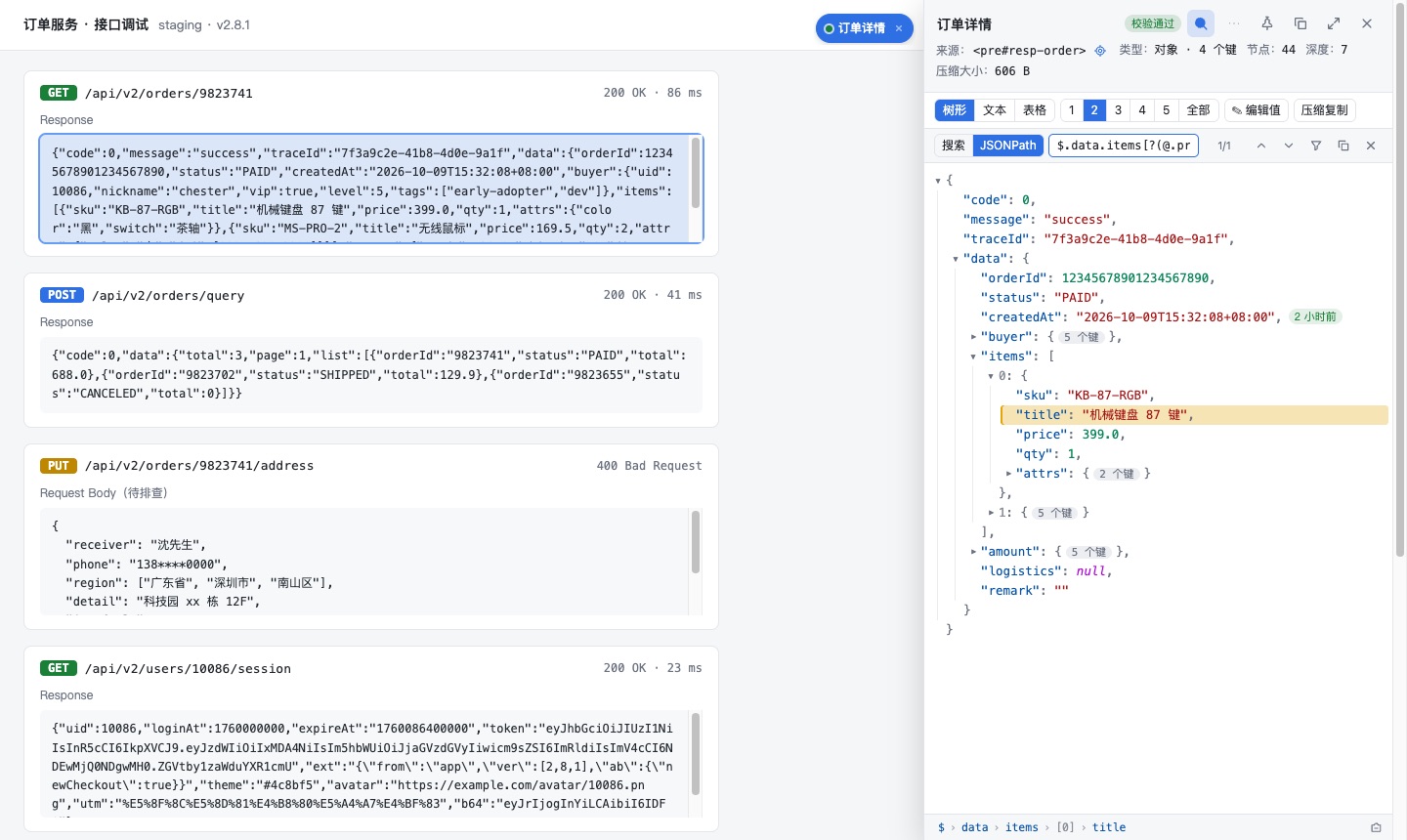Locate the source element pre#resp-order

[1100, 50]
